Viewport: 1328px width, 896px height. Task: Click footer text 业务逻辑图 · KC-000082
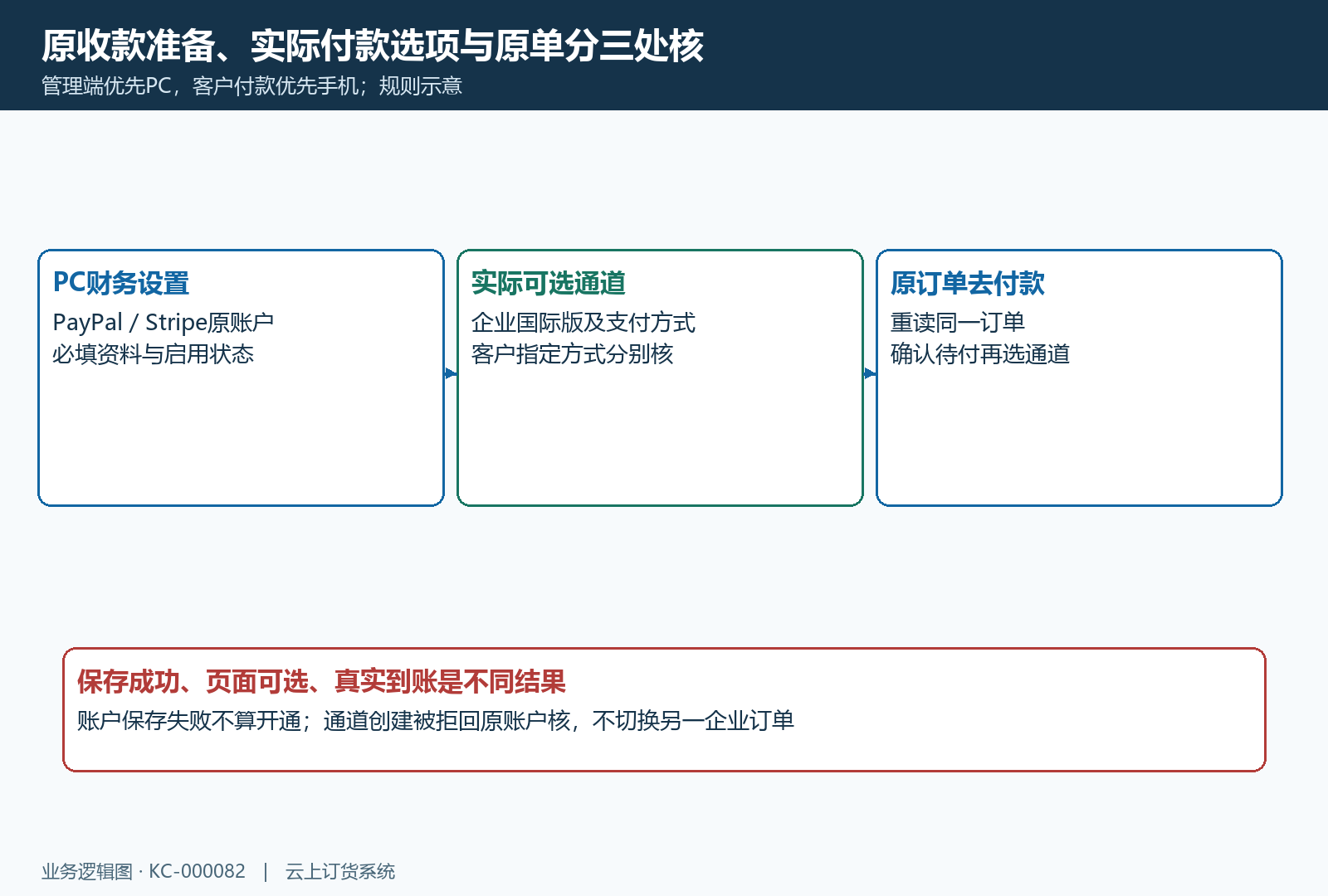144,871
